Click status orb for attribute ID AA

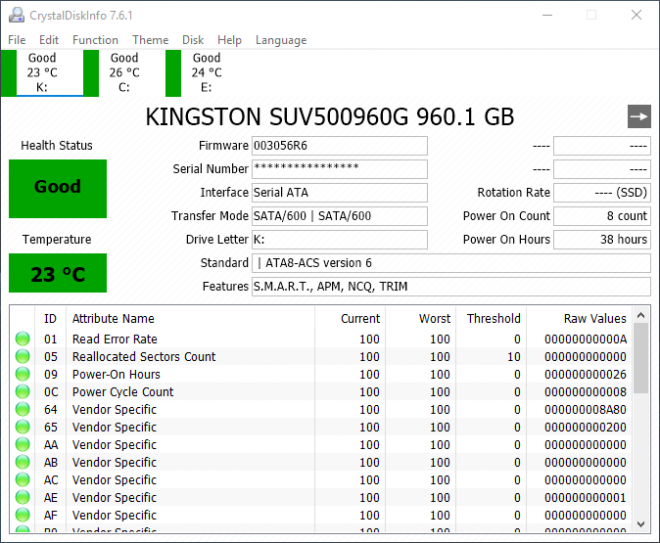click(x=22, y=445)
